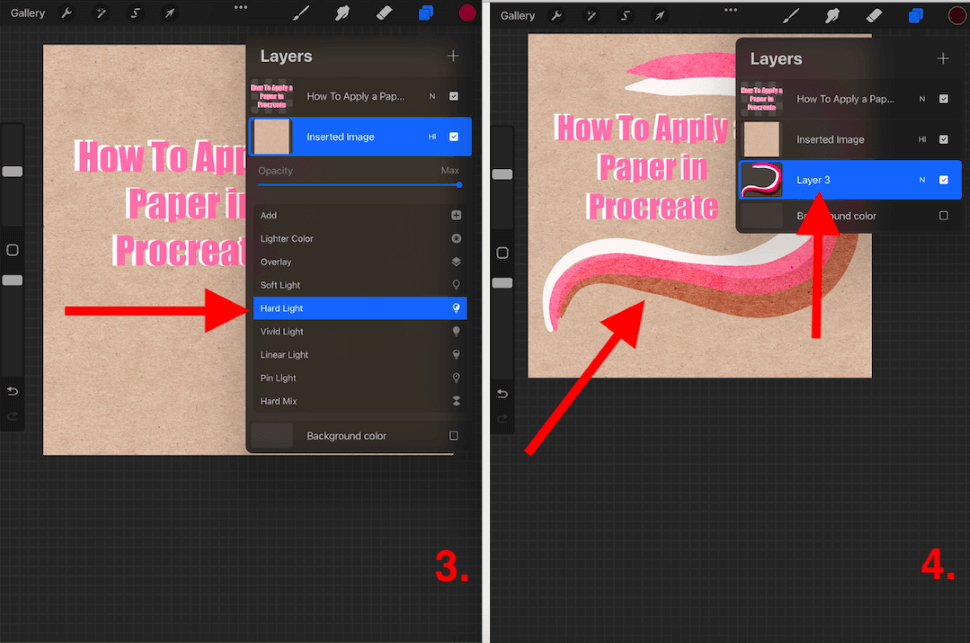Image resolution: width=970 pixels, height=643 pixels.
Task: Select the Transform arrow tool in left screenshot
Action: point(169,13)
